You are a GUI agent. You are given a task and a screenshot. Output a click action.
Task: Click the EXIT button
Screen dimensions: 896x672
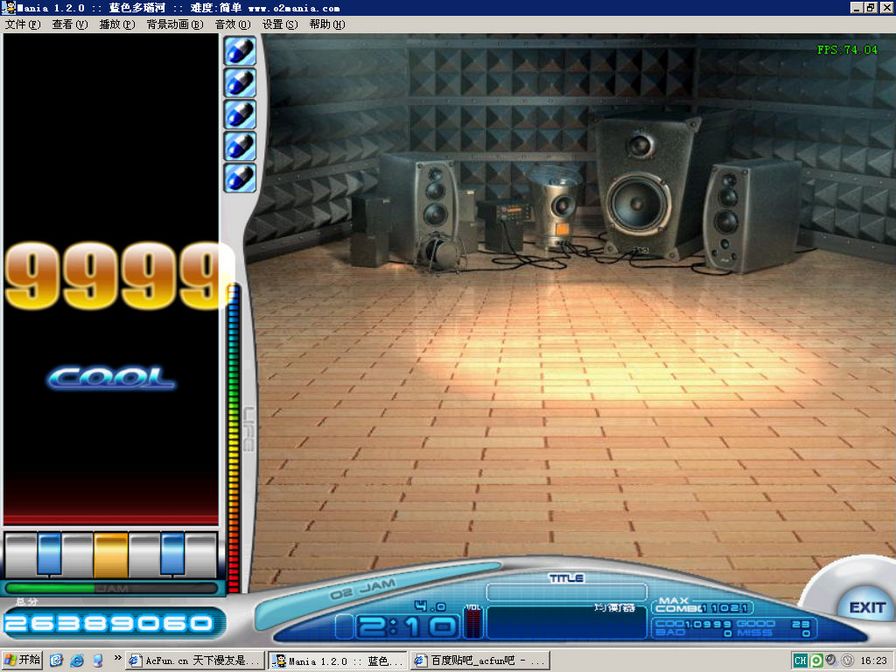point(867,607)
